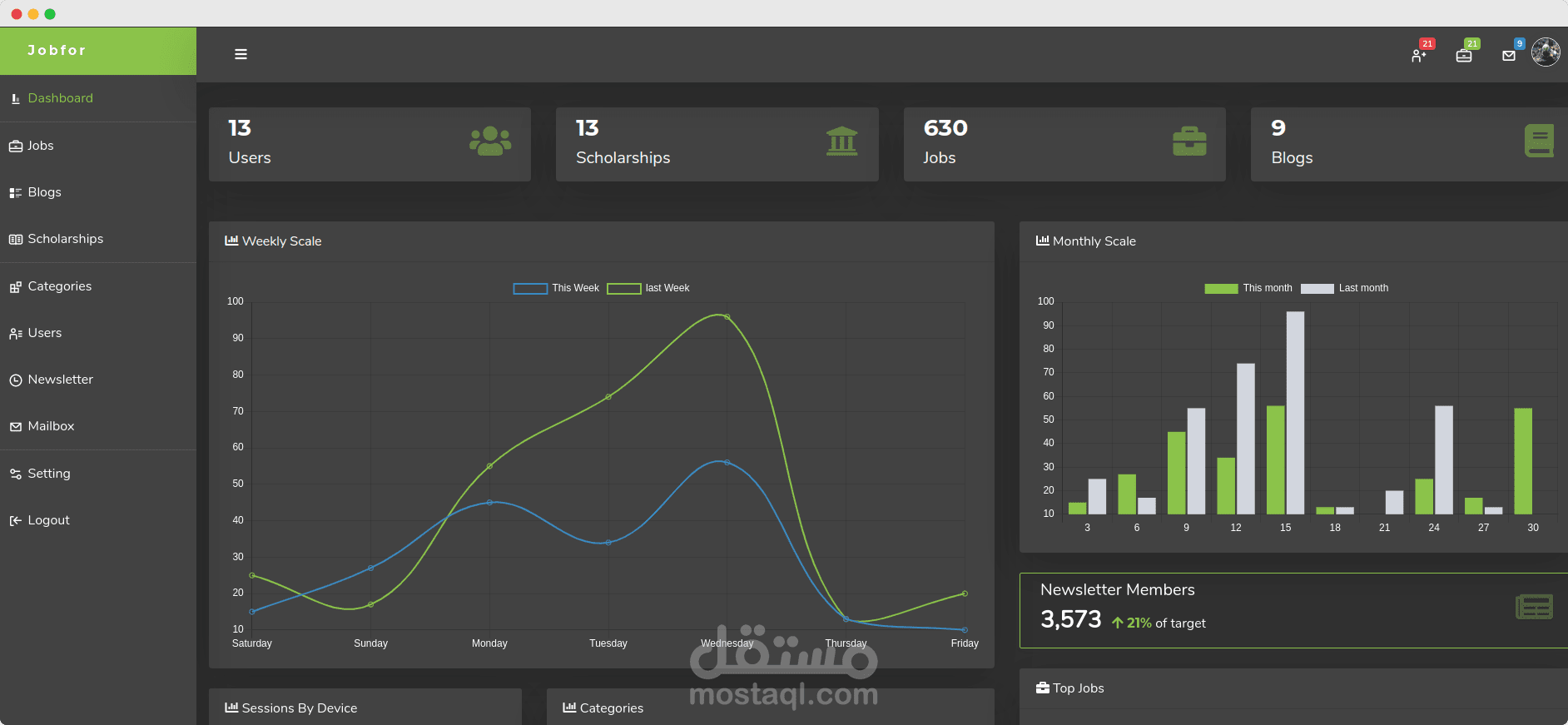This screenshot has width=1568, height=725.
Task: Open Blogs from the sidebar
Action: (98, 192)
